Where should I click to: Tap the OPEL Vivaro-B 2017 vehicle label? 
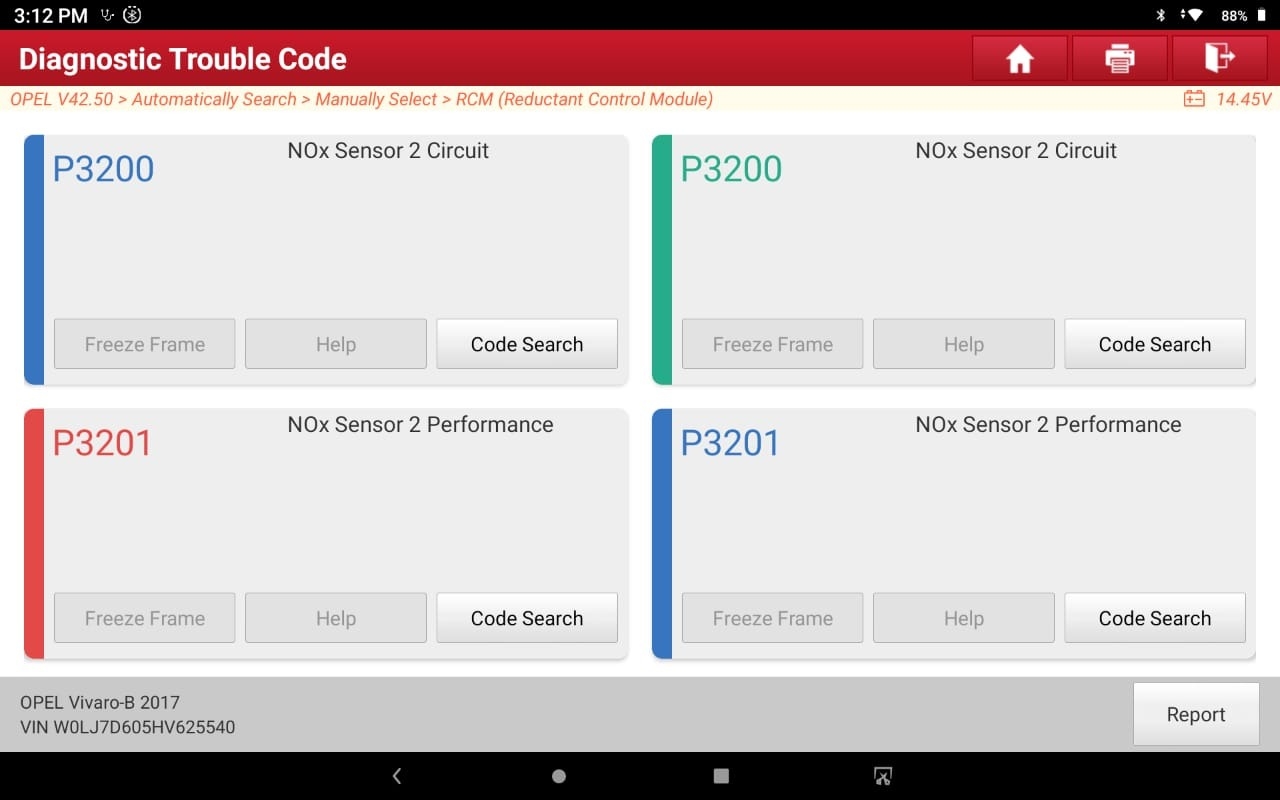click(100, 702)
